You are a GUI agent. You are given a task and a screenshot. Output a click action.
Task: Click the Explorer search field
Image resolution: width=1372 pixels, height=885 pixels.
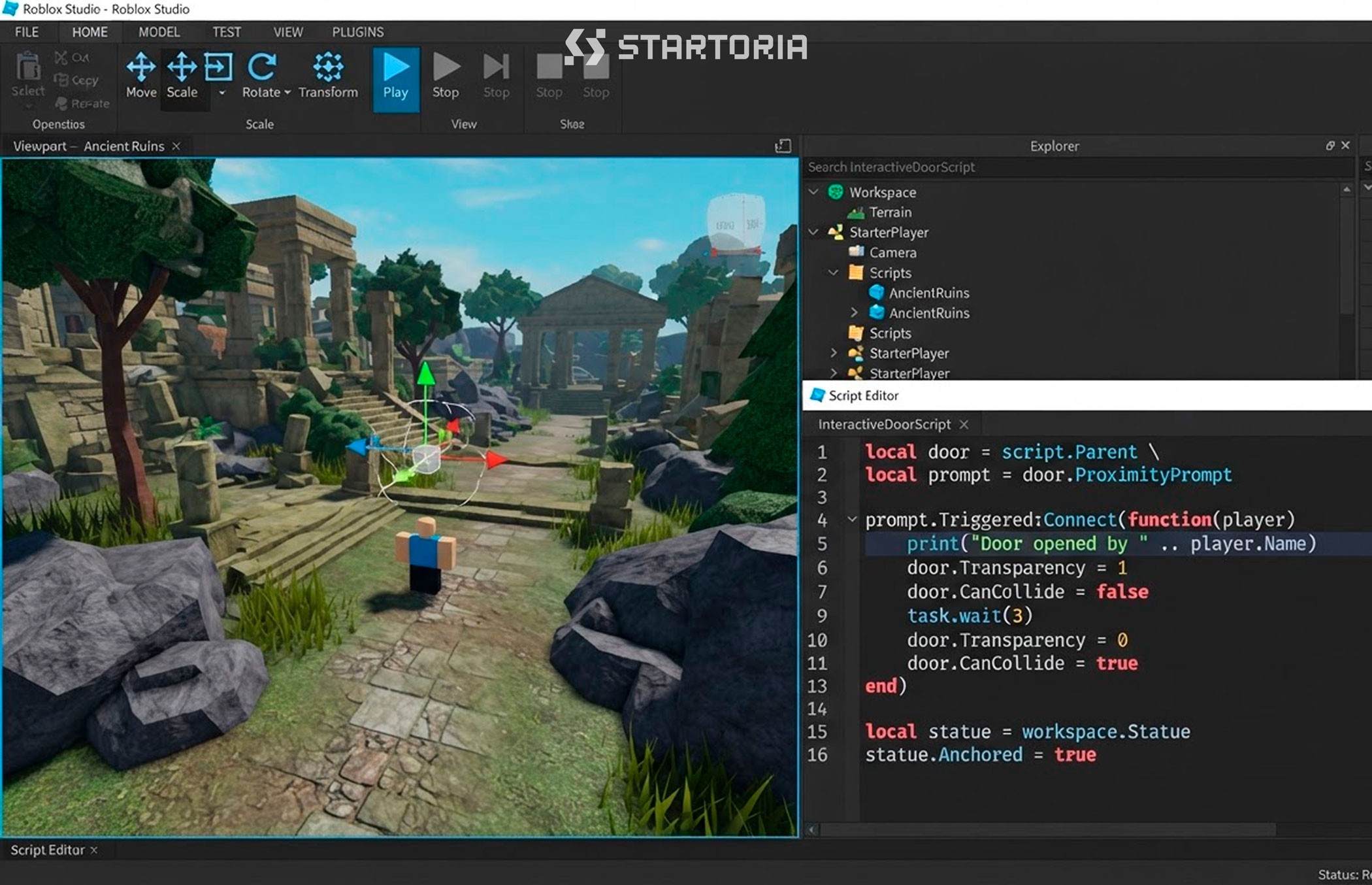point(1078,167)
